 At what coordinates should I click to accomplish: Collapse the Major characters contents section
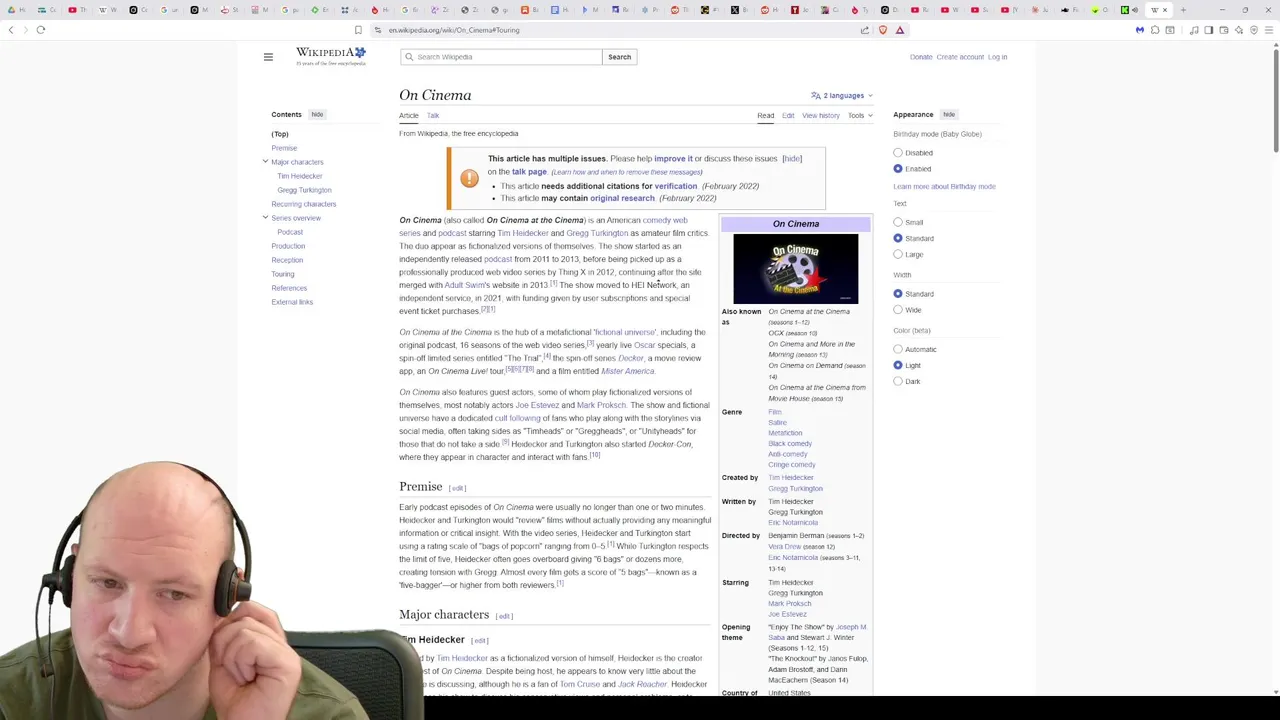coord(265,162)
